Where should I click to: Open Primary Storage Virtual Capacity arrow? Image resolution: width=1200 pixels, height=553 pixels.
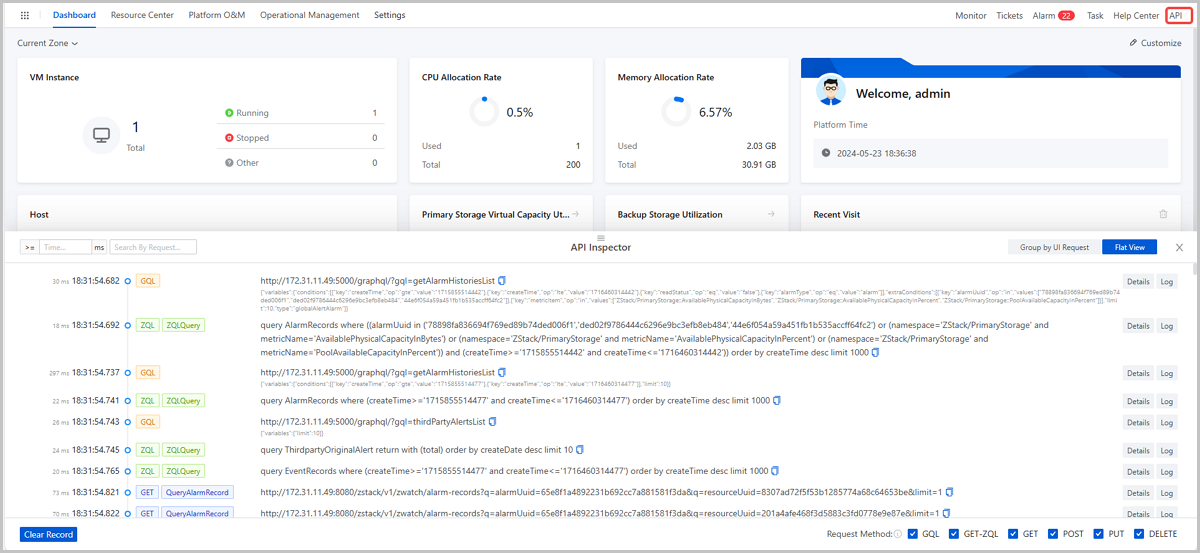[575, 214]
